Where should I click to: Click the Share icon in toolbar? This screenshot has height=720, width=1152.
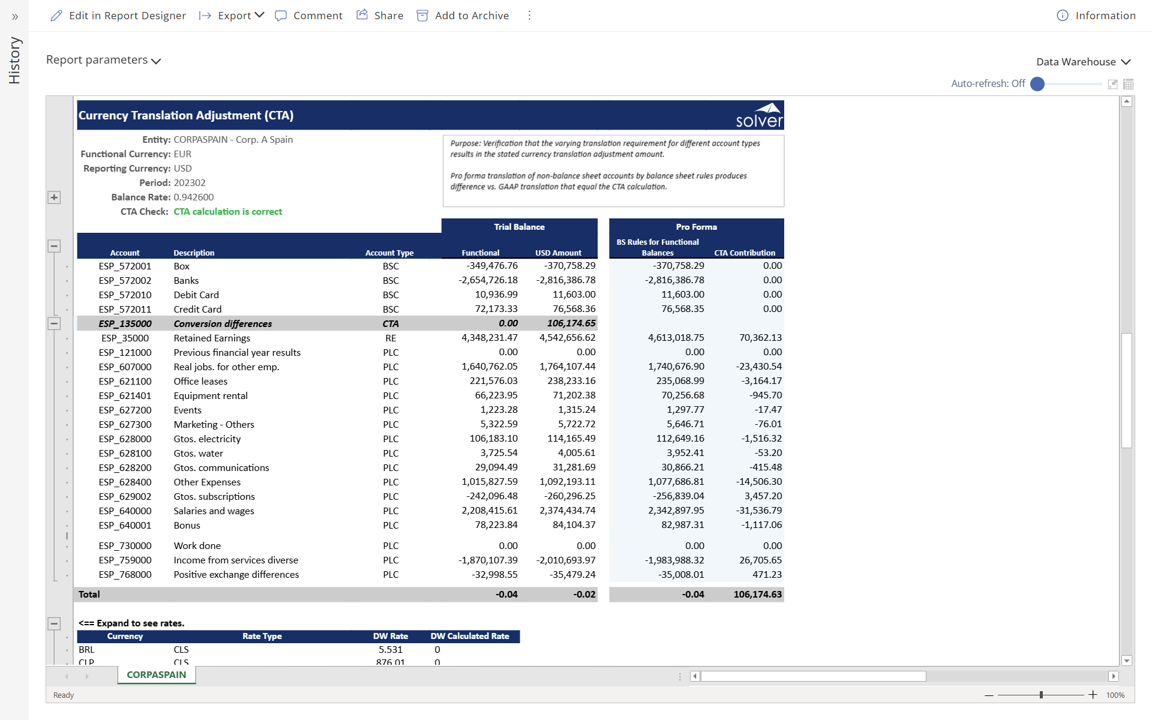(x=362, y=15)
